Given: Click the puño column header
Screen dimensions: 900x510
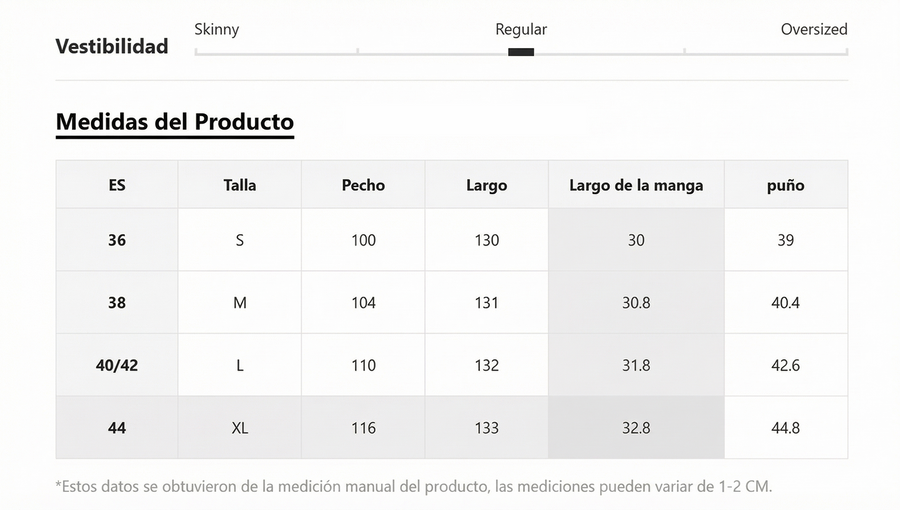Looking at the screenshot, I should tap(785, 185).
